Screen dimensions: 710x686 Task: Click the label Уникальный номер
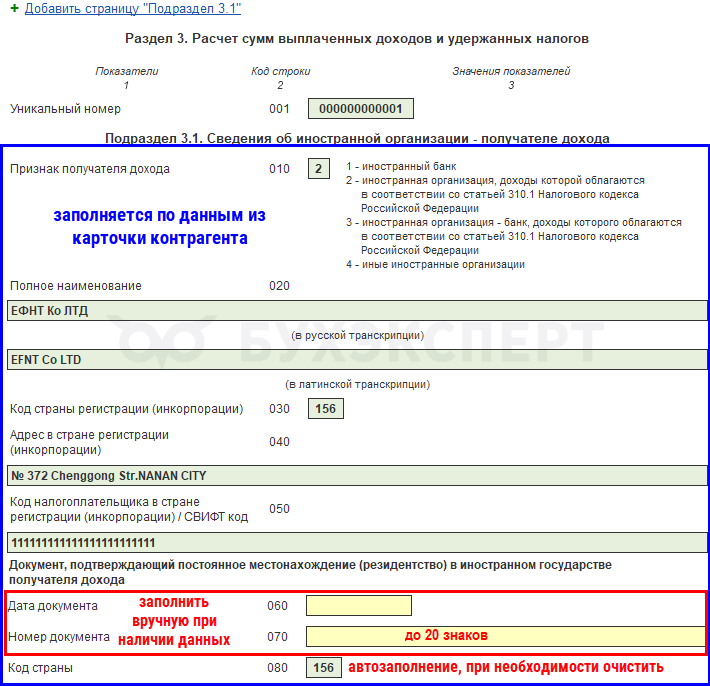coord(65,109)
